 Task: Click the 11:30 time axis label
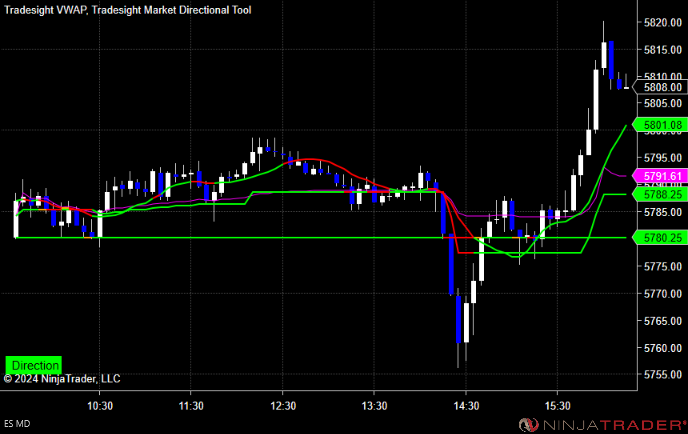191,406
